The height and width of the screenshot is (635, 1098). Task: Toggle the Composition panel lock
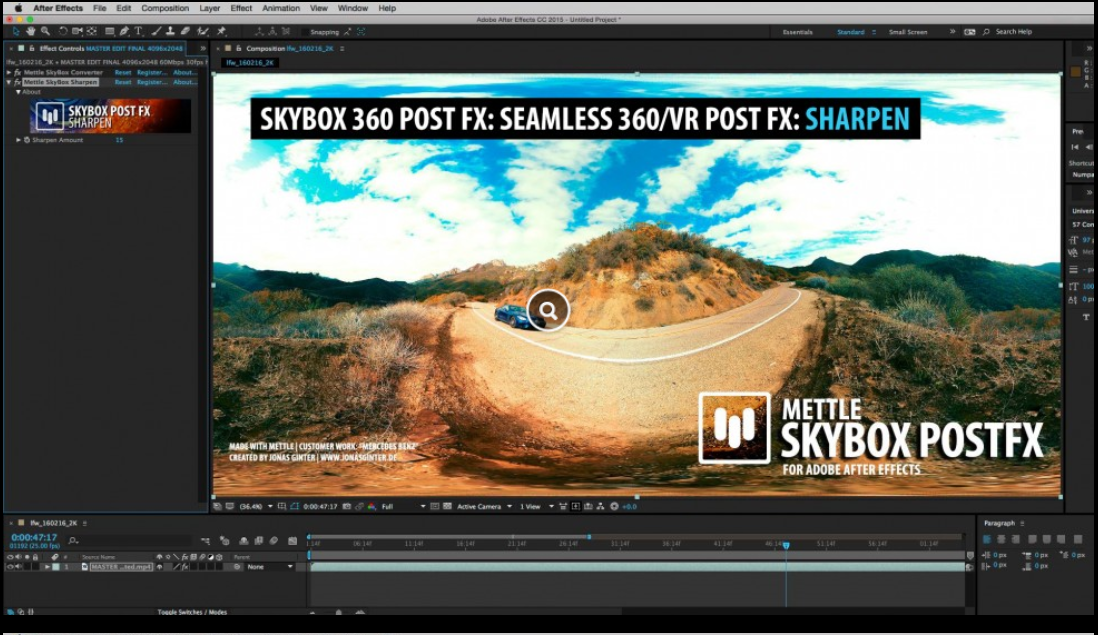[x=239, y=48]
